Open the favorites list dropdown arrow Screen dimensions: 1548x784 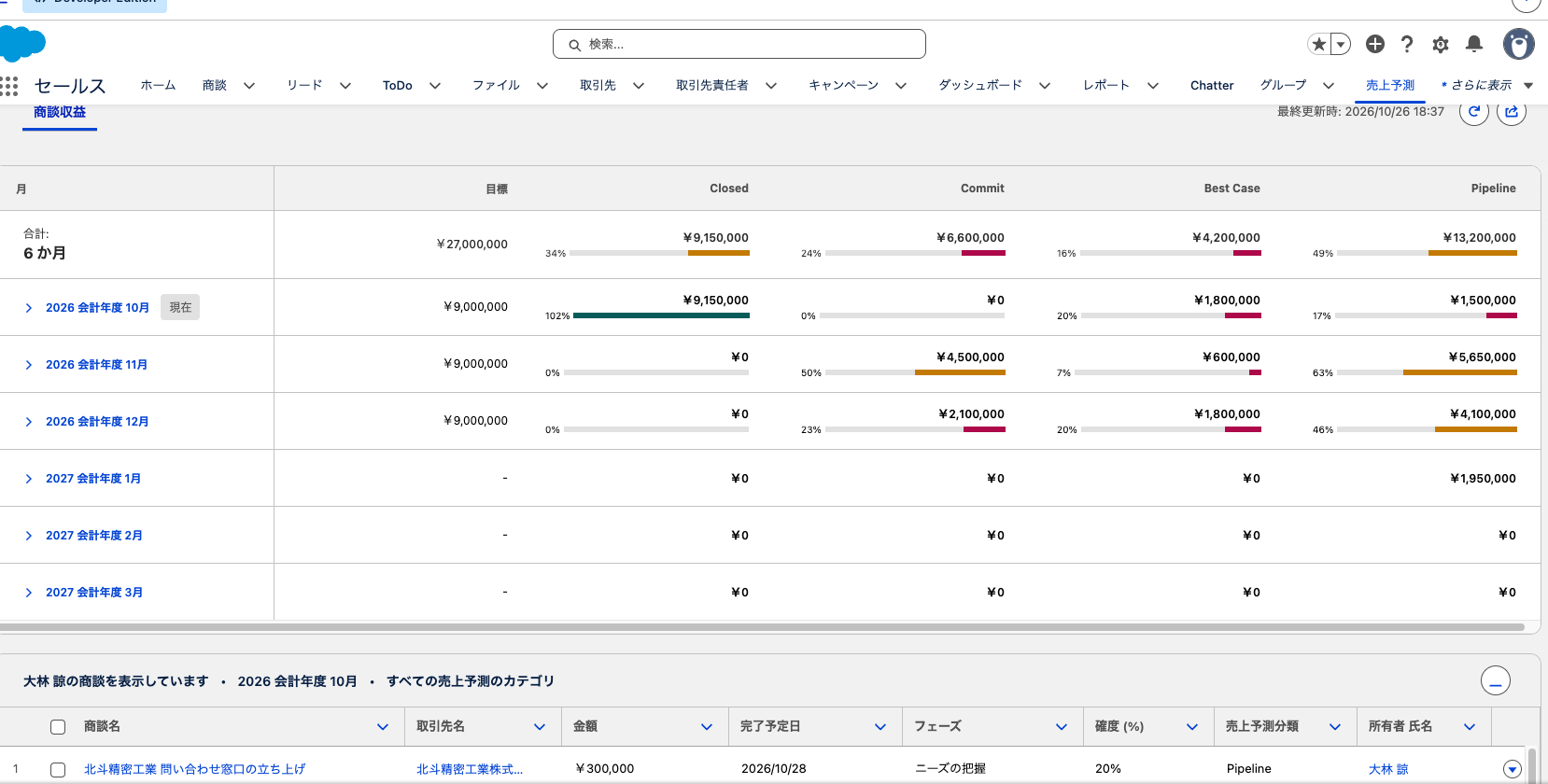tap(1341, 44)
